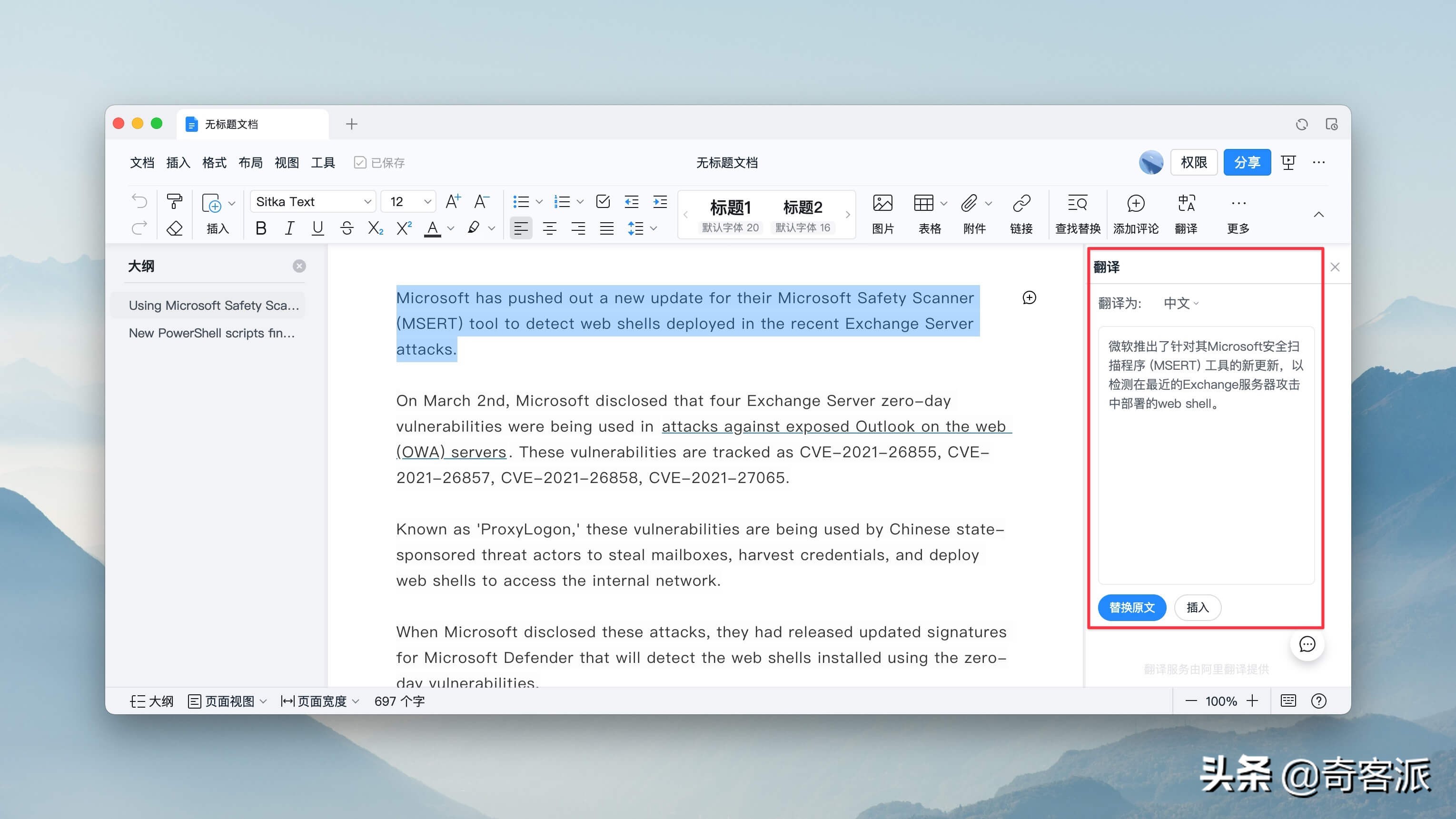
Task: Open 更多 toolbar options
Action: 1238,214
